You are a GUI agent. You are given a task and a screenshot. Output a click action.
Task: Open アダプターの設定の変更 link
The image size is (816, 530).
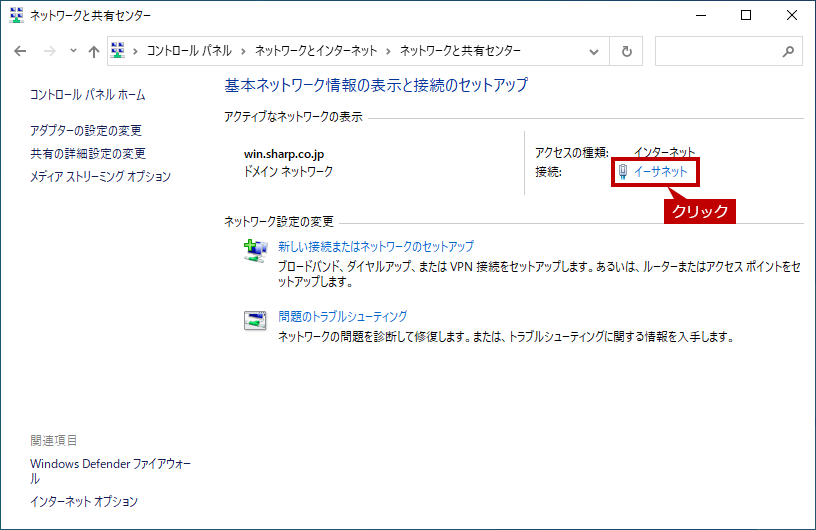click(86, 130)
